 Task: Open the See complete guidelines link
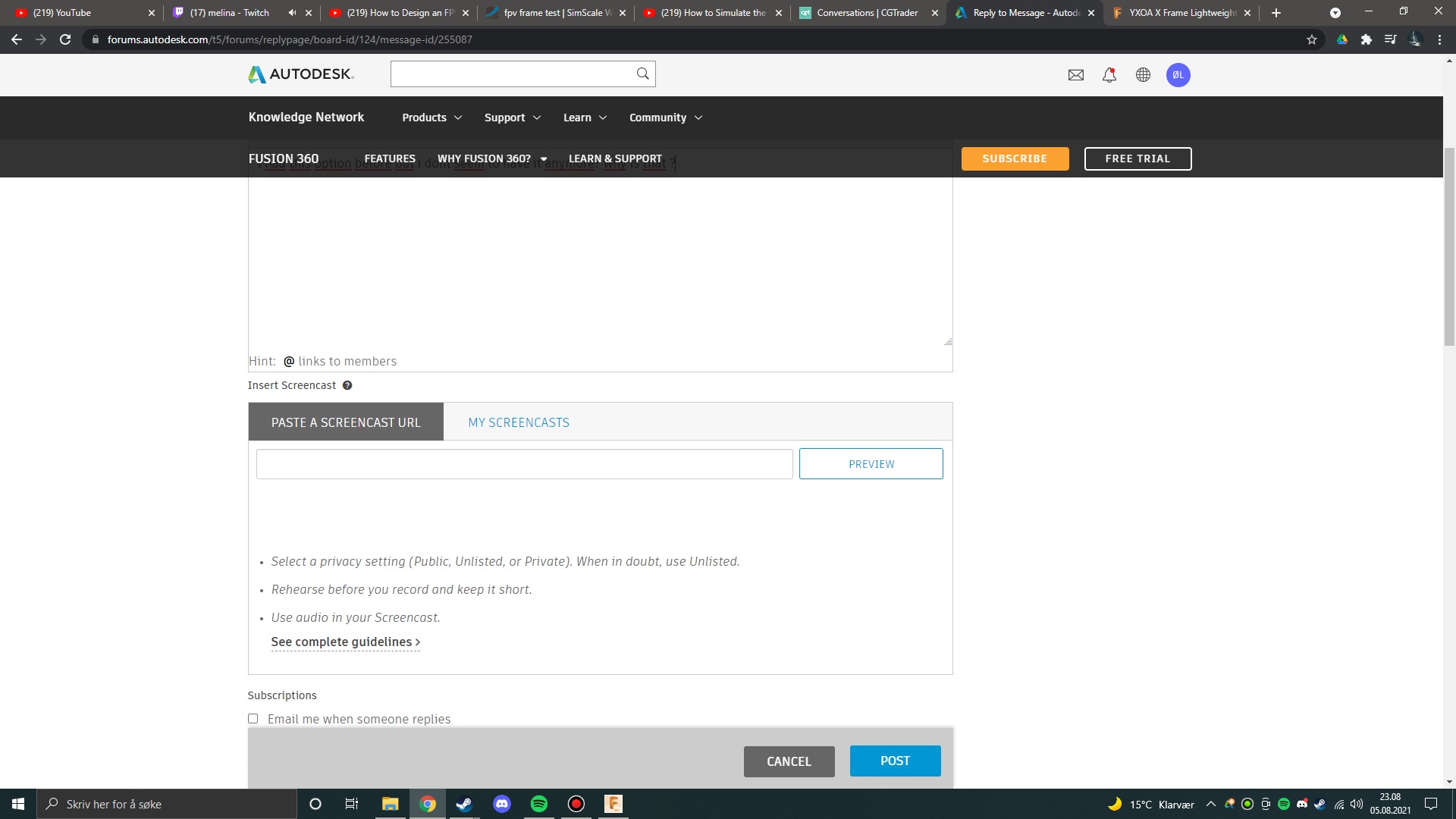click(345, 642)
